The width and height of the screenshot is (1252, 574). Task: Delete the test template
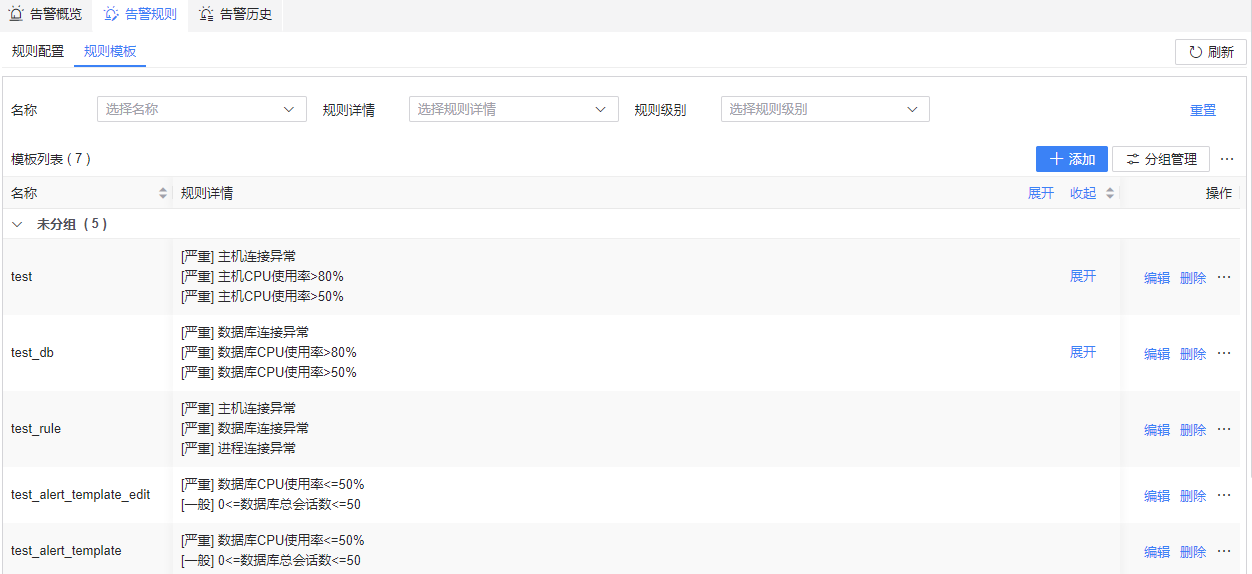tap(1193, 278)
